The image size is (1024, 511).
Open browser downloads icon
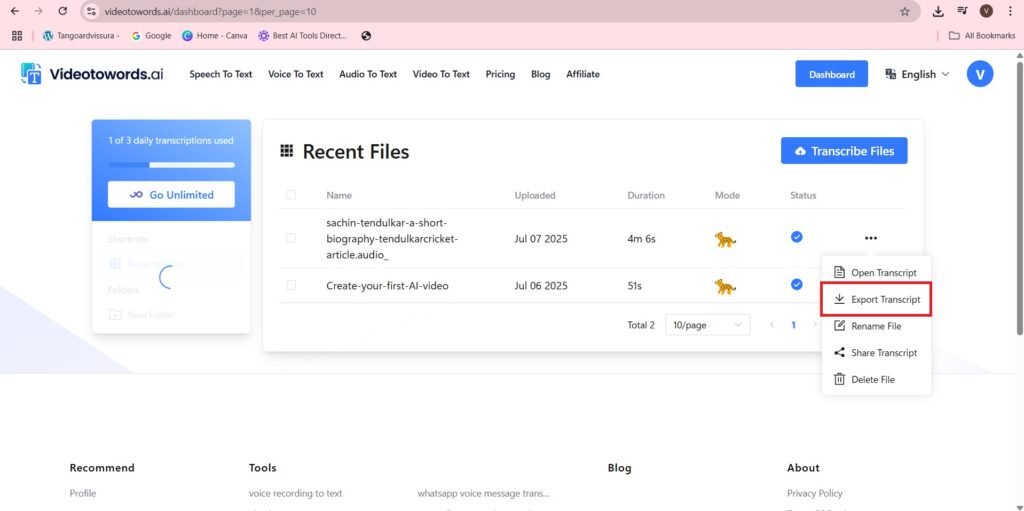point(938,11)
